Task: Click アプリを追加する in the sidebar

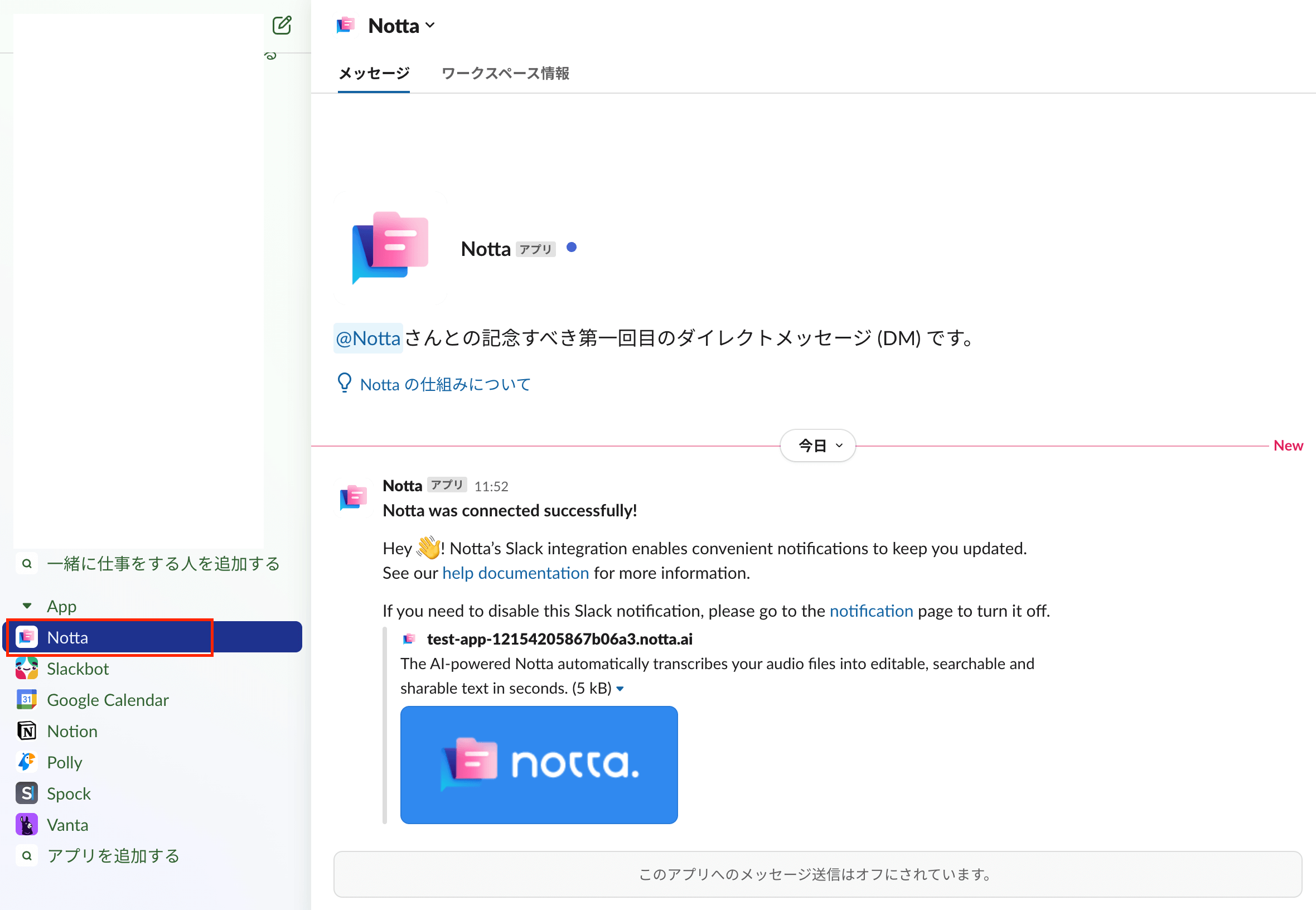Action: (113, 856)
